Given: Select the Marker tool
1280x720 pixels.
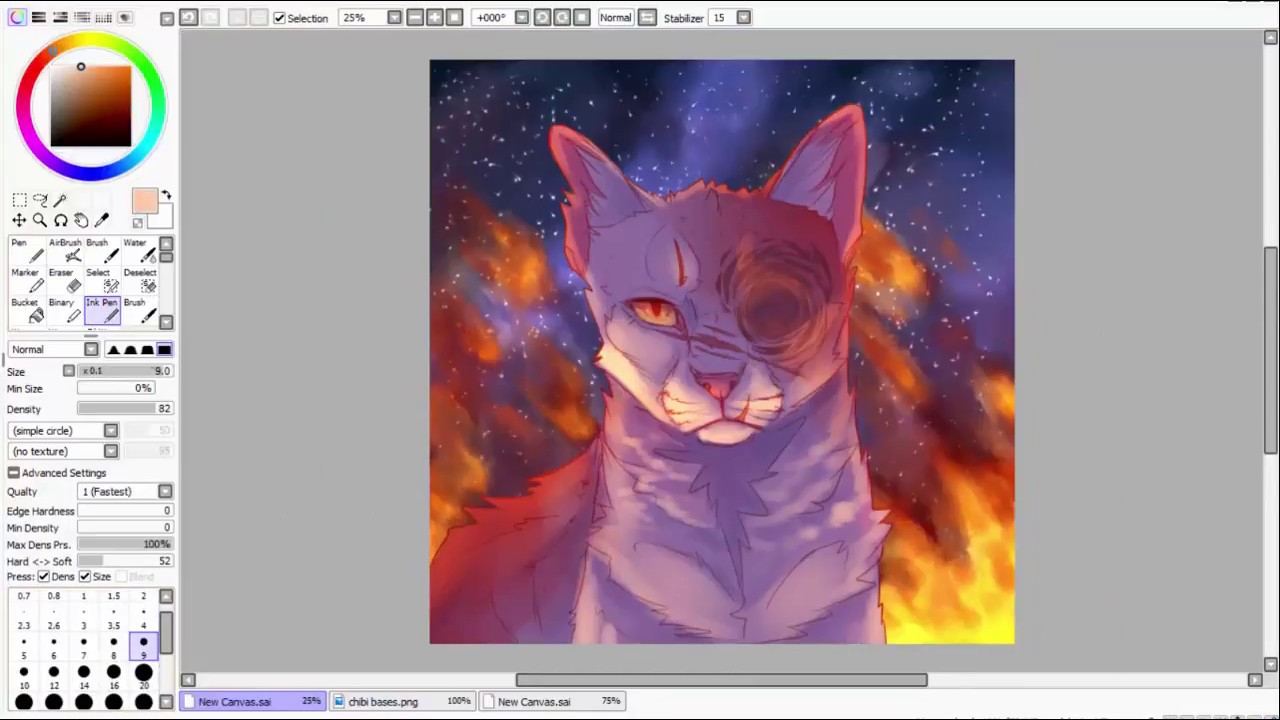Looking at the screenshot, I should point(25,281).
